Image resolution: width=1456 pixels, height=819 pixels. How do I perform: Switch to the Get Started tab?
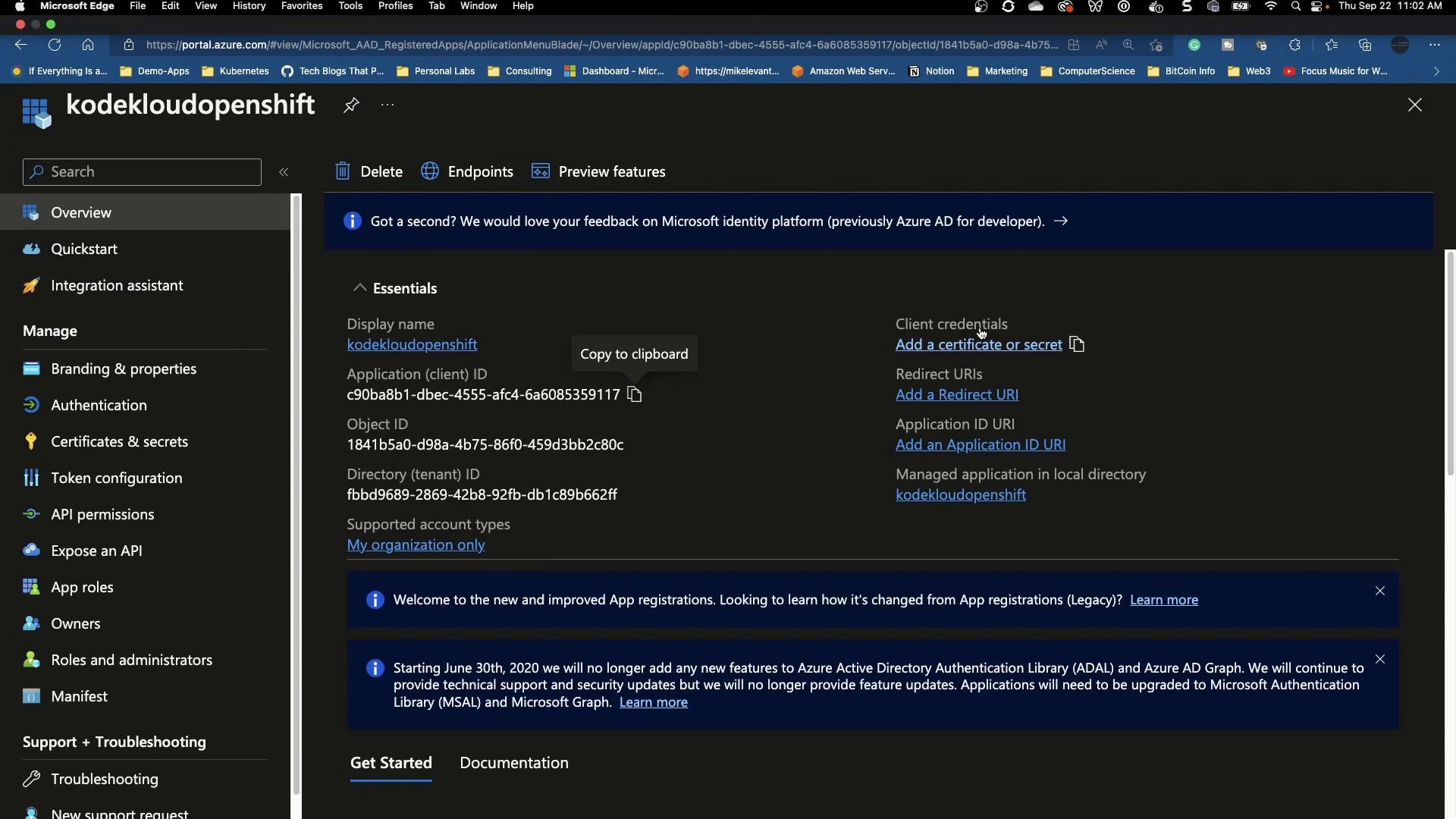(x=391, y=763)
